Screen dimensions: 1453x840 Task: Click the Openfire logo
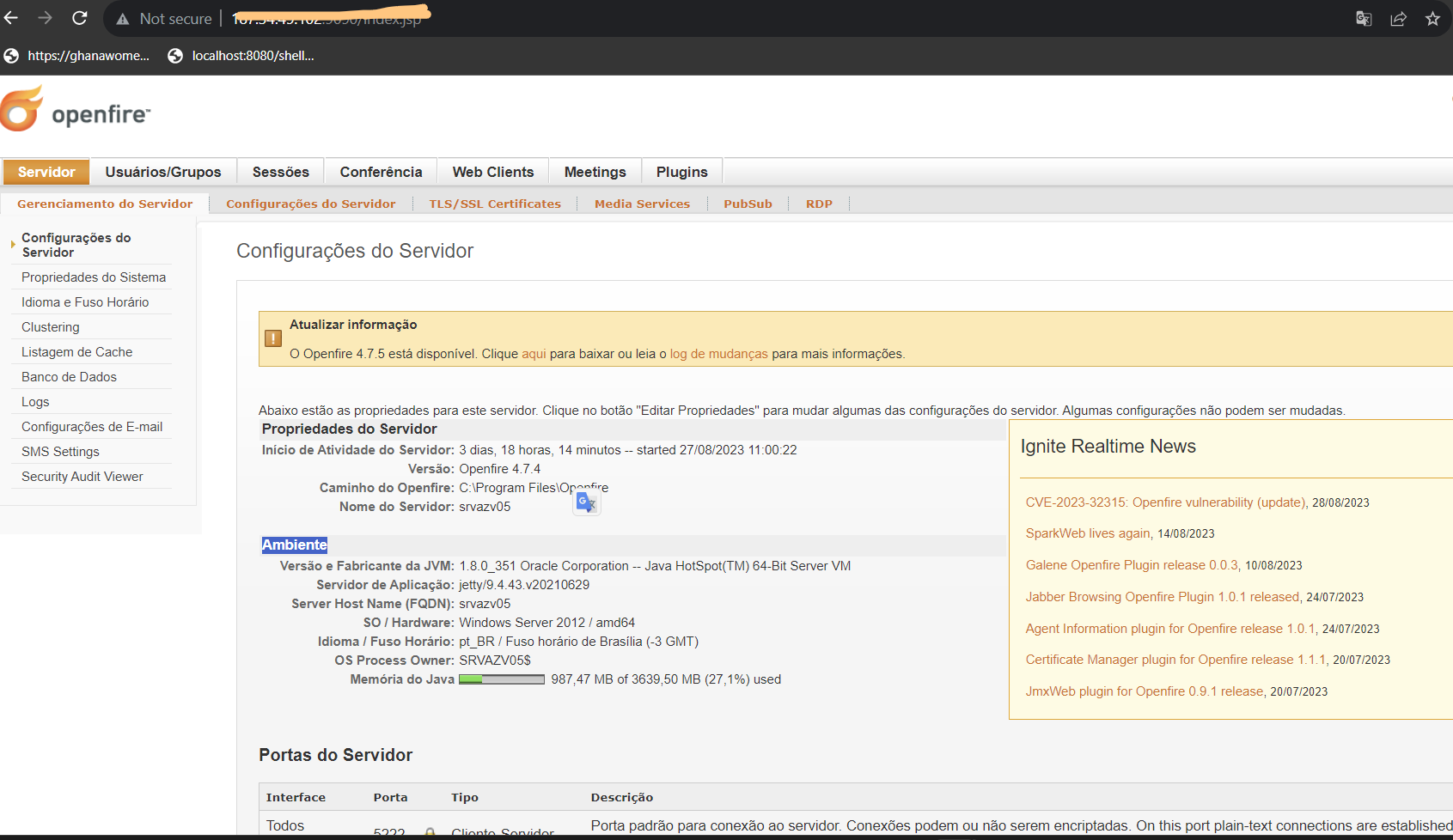coord(76,109)
